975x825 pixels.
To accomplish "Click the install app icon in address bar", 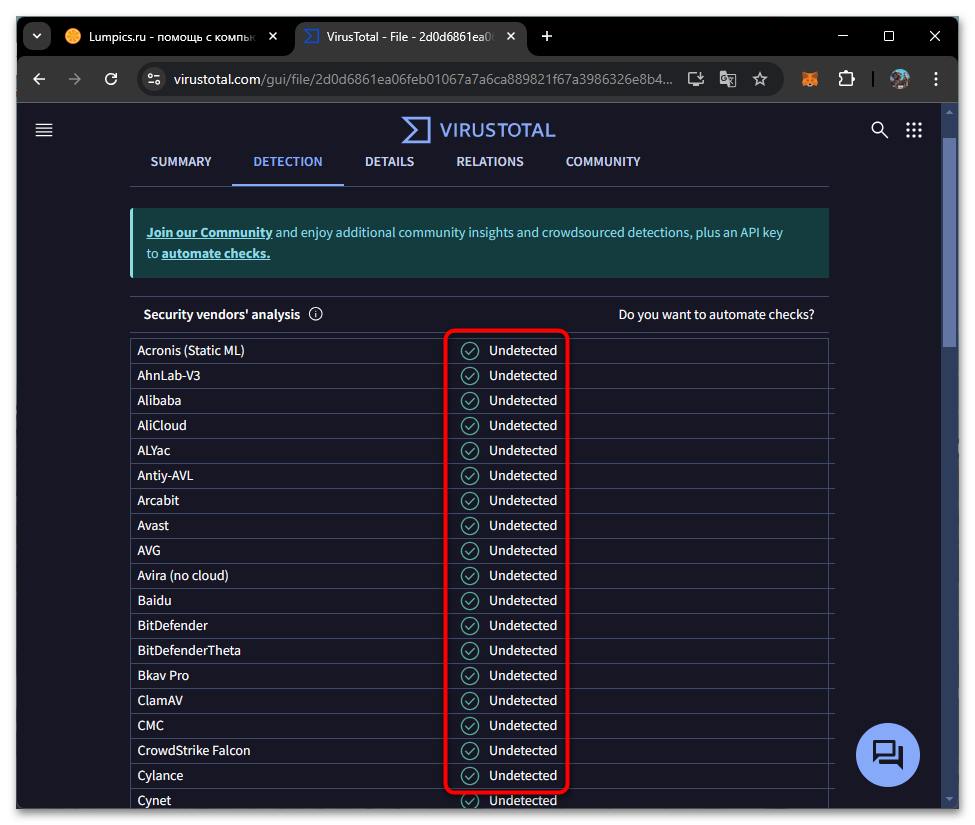I will pos(696,79).
